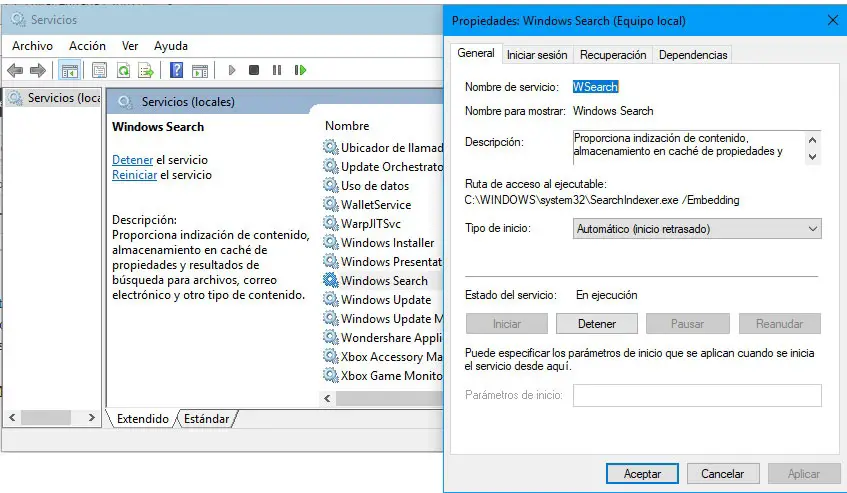The image size is (847, 493).
Task: Refresh the services list via toolbar icon
Action: (124, 70)
